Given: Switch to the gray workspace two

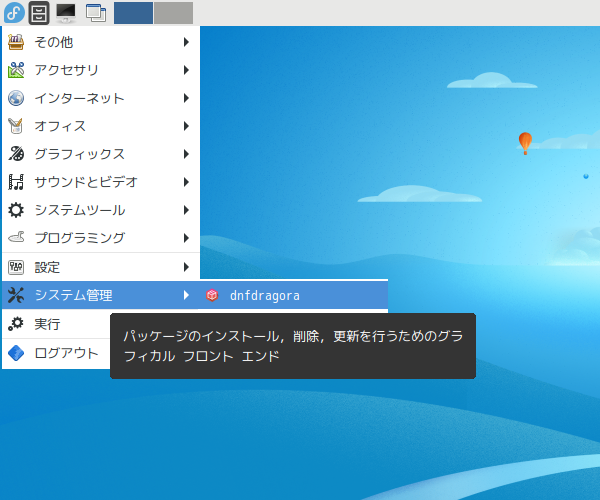Looking at the screenshot, I should pyautogui.click(x=174, y=13).
